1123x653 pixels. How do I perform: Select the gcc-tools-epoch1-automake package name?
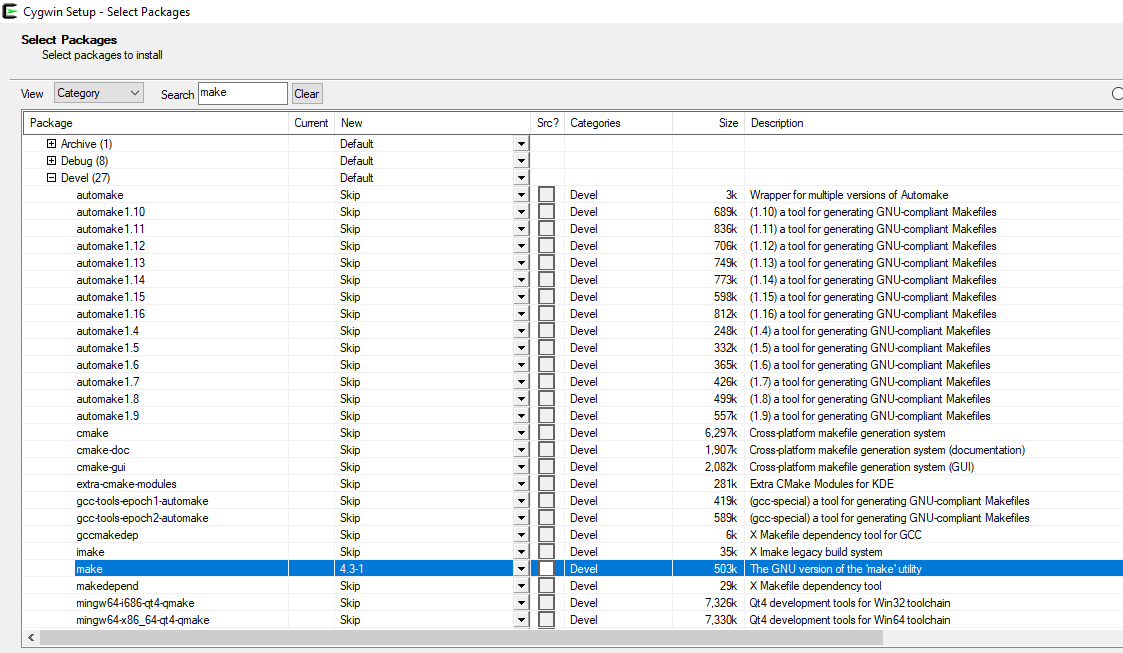click(x=143, y=501)
